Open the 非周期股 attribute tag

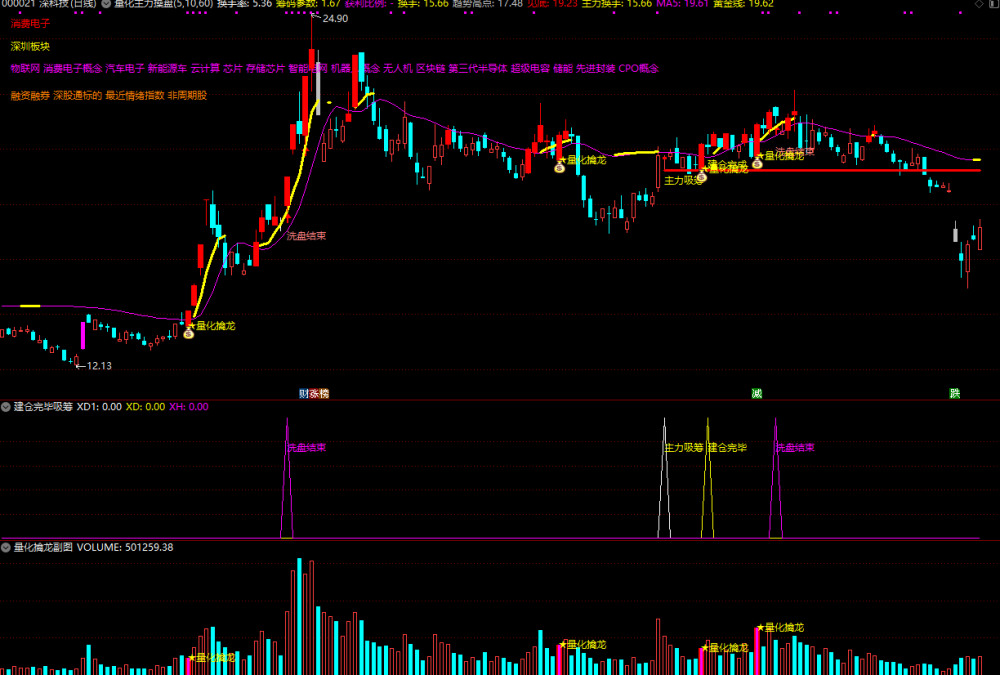tap(187, 96)
